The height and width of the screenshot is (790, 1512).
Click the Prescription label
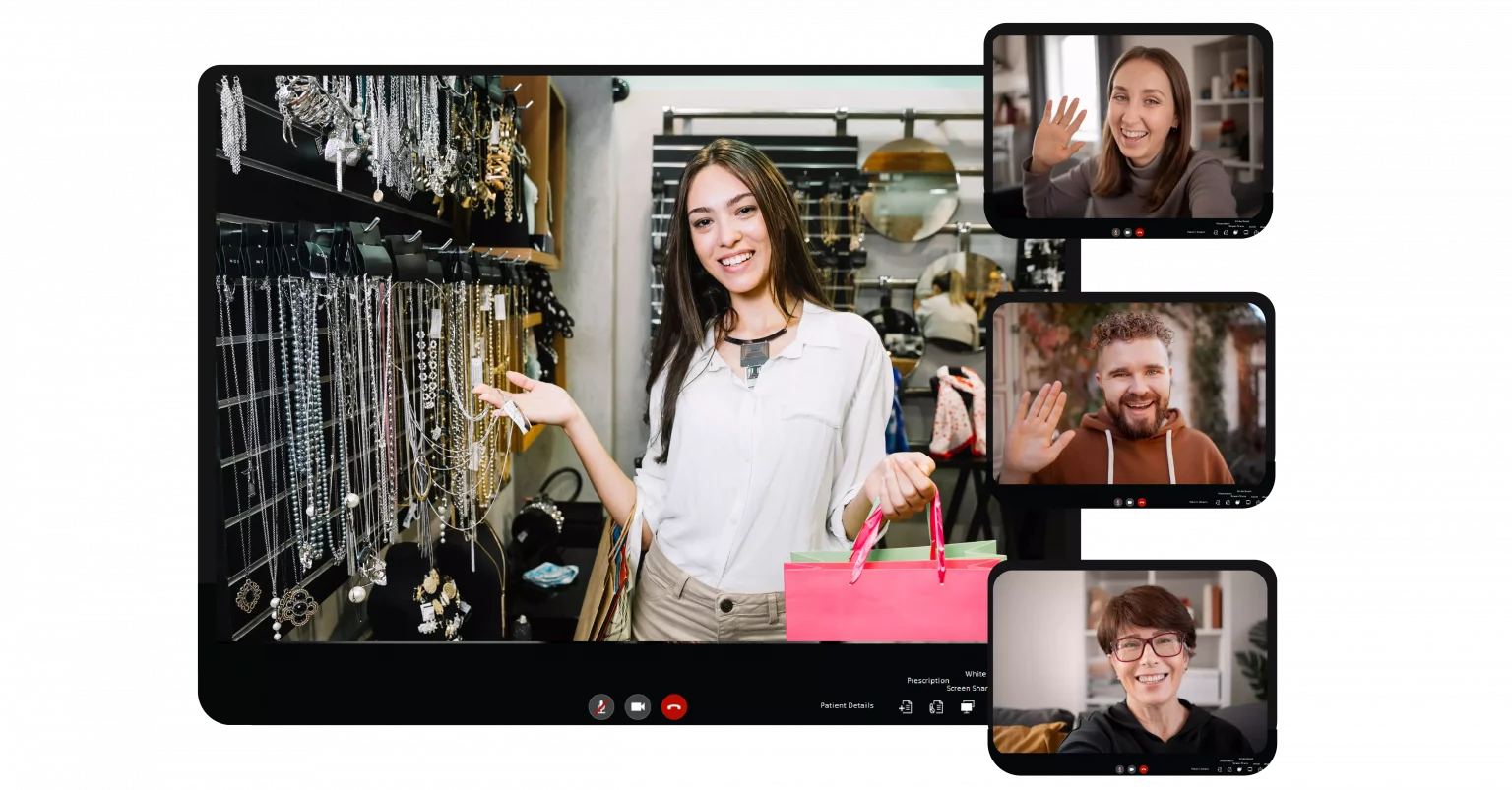(x=926, y=680)
